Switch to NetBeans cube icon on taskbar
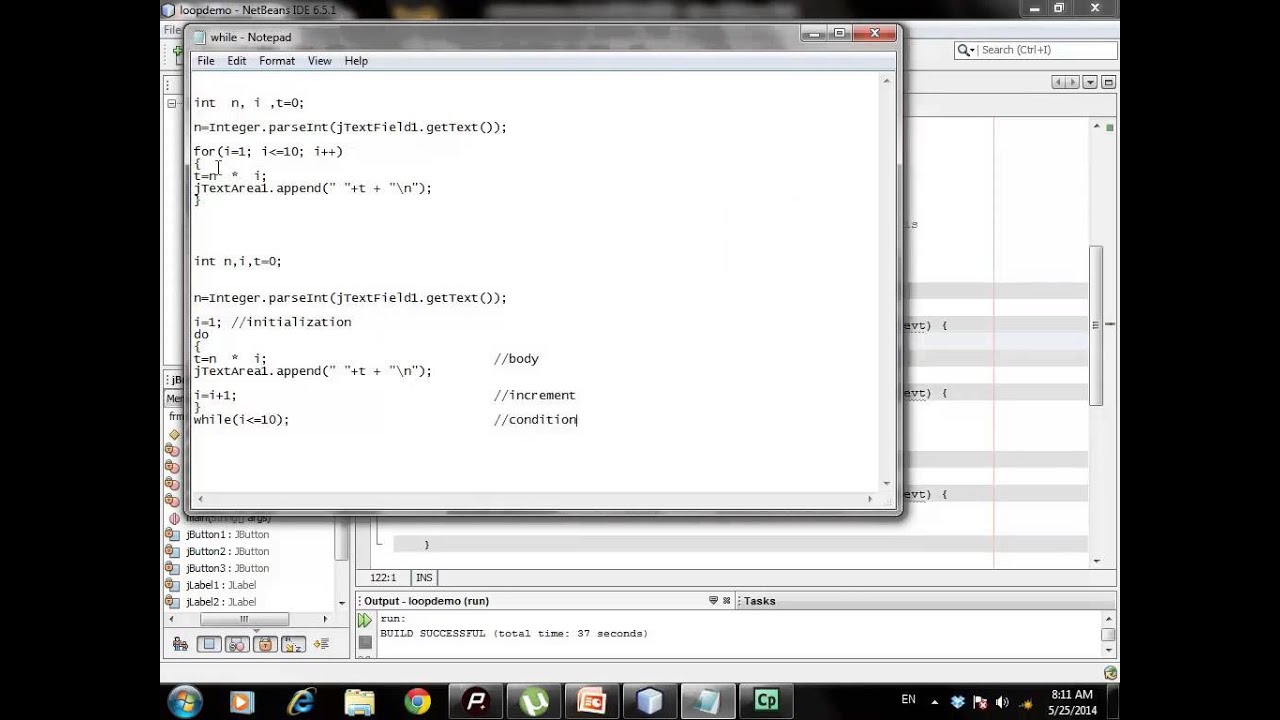The height and width of the screenshot is (720, 1280). tap(650, 702)
